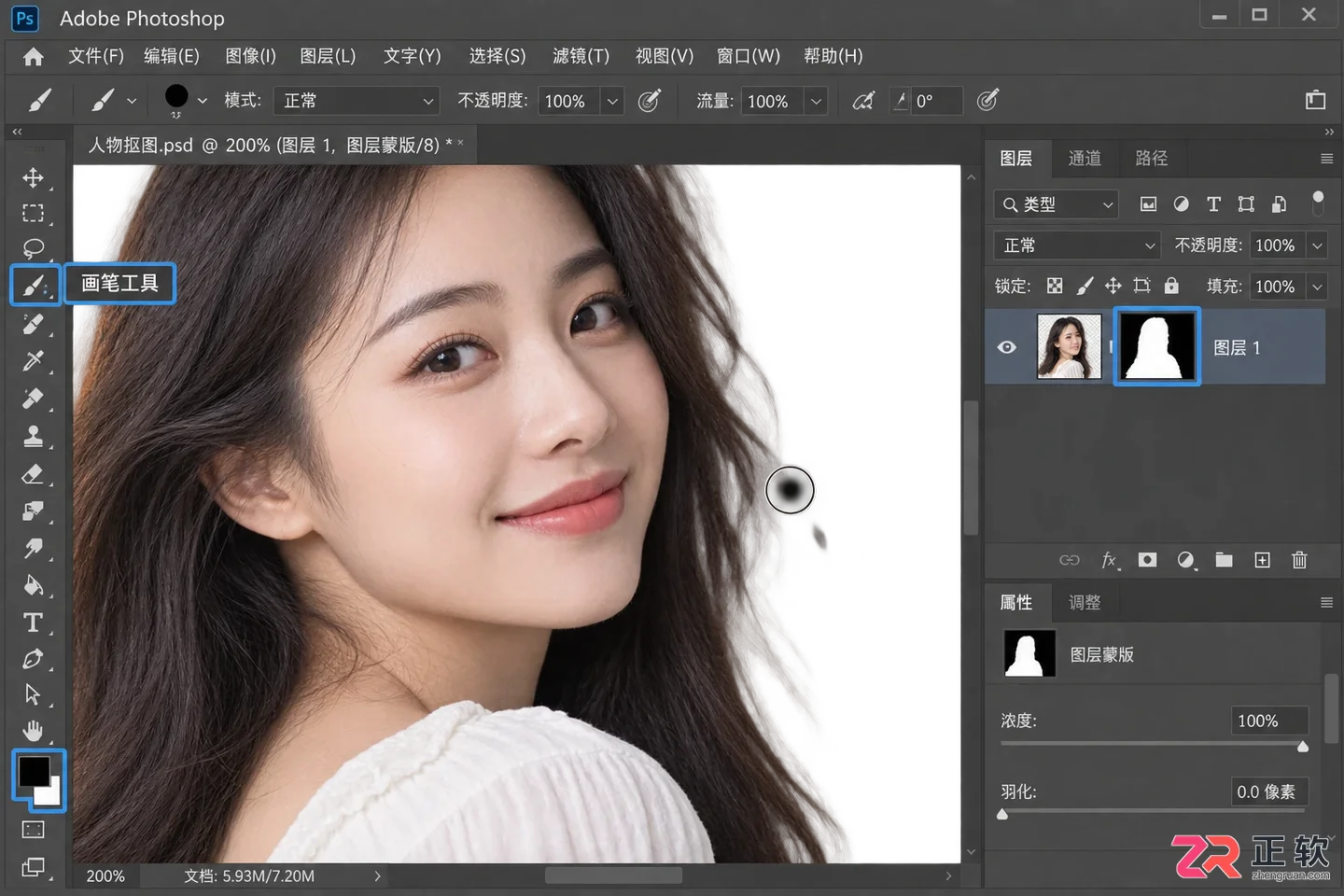
Task: Select the Paint Bucket tool
Action: pyautogui.click(x=33, y=585)
